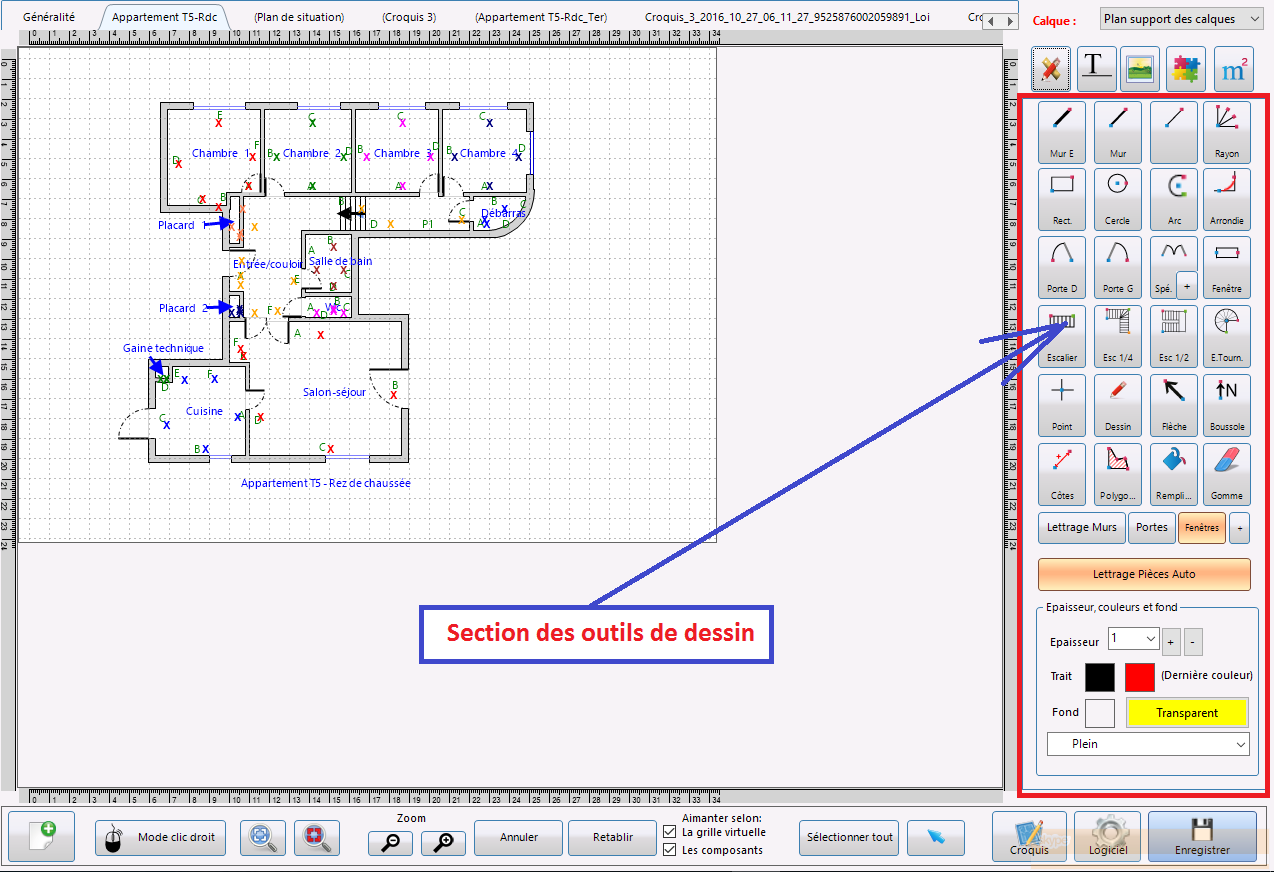Select the Mur E wall tool

tap(1061, 131)
